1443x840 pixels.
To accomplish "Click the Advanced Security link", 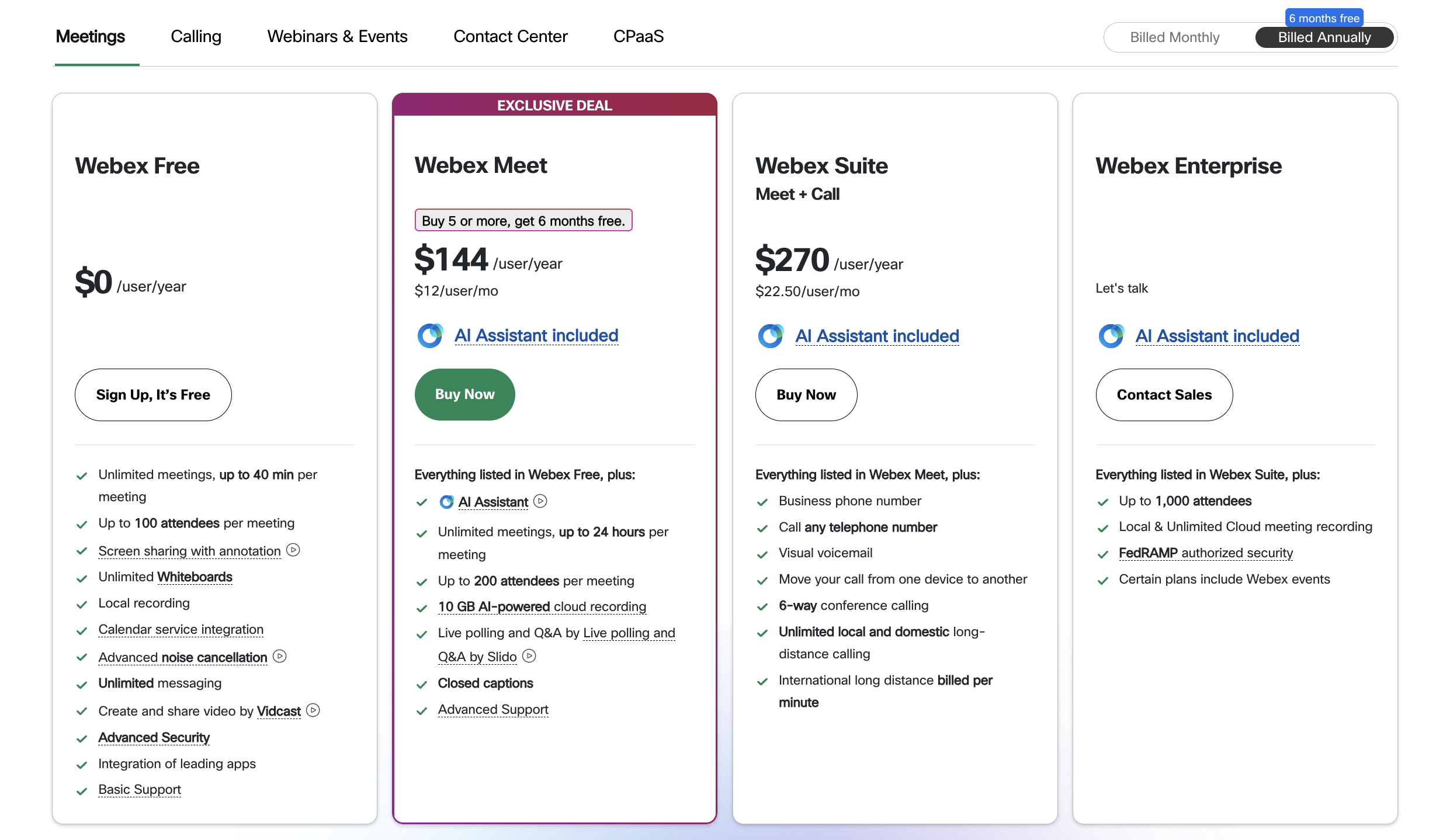I will click(154, 737).
